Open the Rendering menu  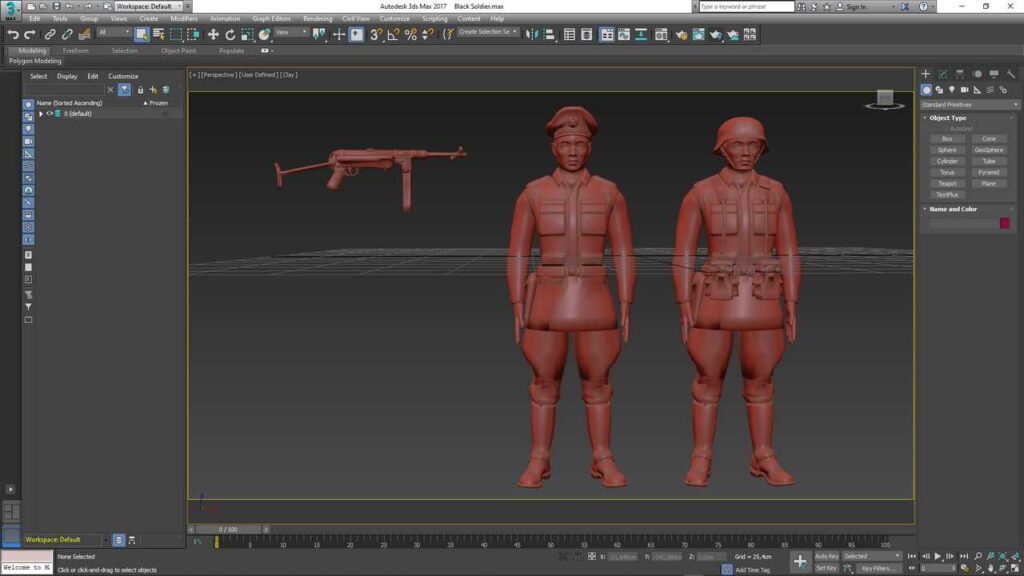pos(317,18)
